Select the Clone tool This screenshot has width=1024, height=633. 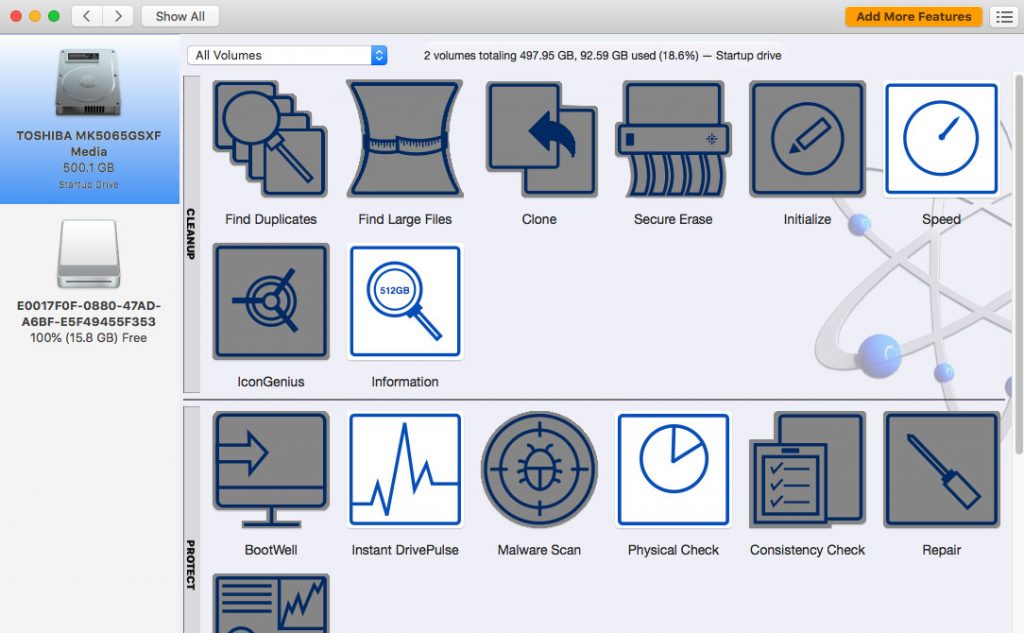click(538, 139)
